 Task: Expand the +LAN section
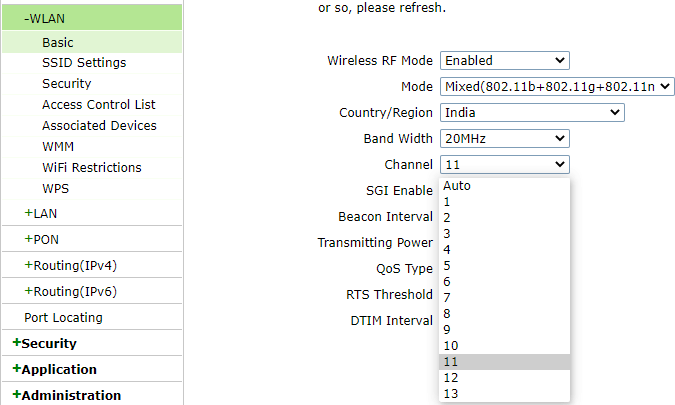click(41, 213)
